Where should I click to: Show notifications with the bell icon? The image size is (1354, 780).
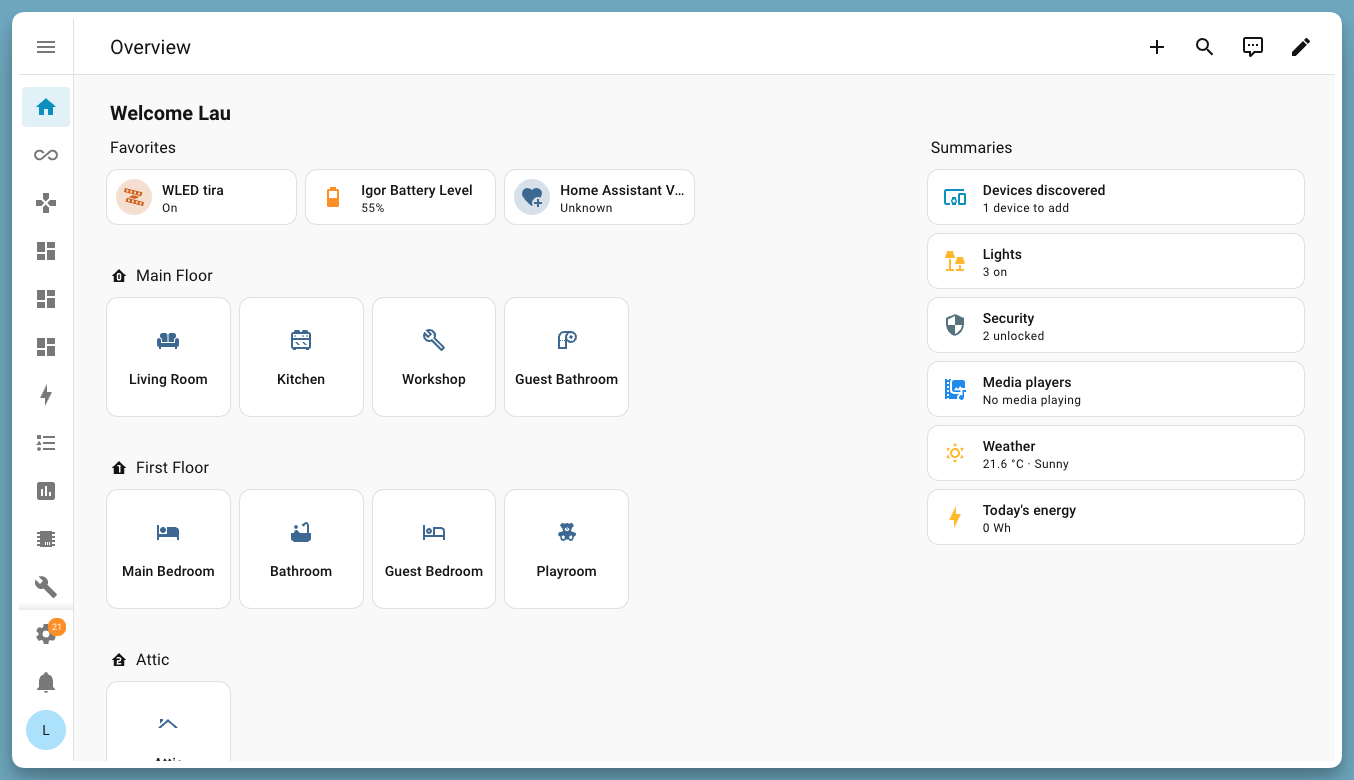[x=45, y=682]
